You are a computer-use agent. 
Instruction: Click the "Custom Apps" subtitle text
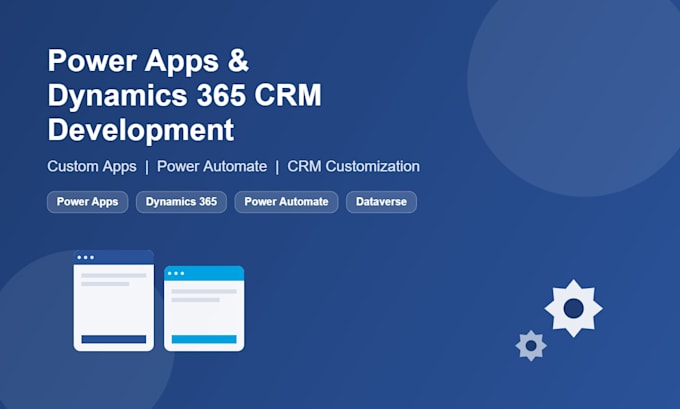pos(92,167)
